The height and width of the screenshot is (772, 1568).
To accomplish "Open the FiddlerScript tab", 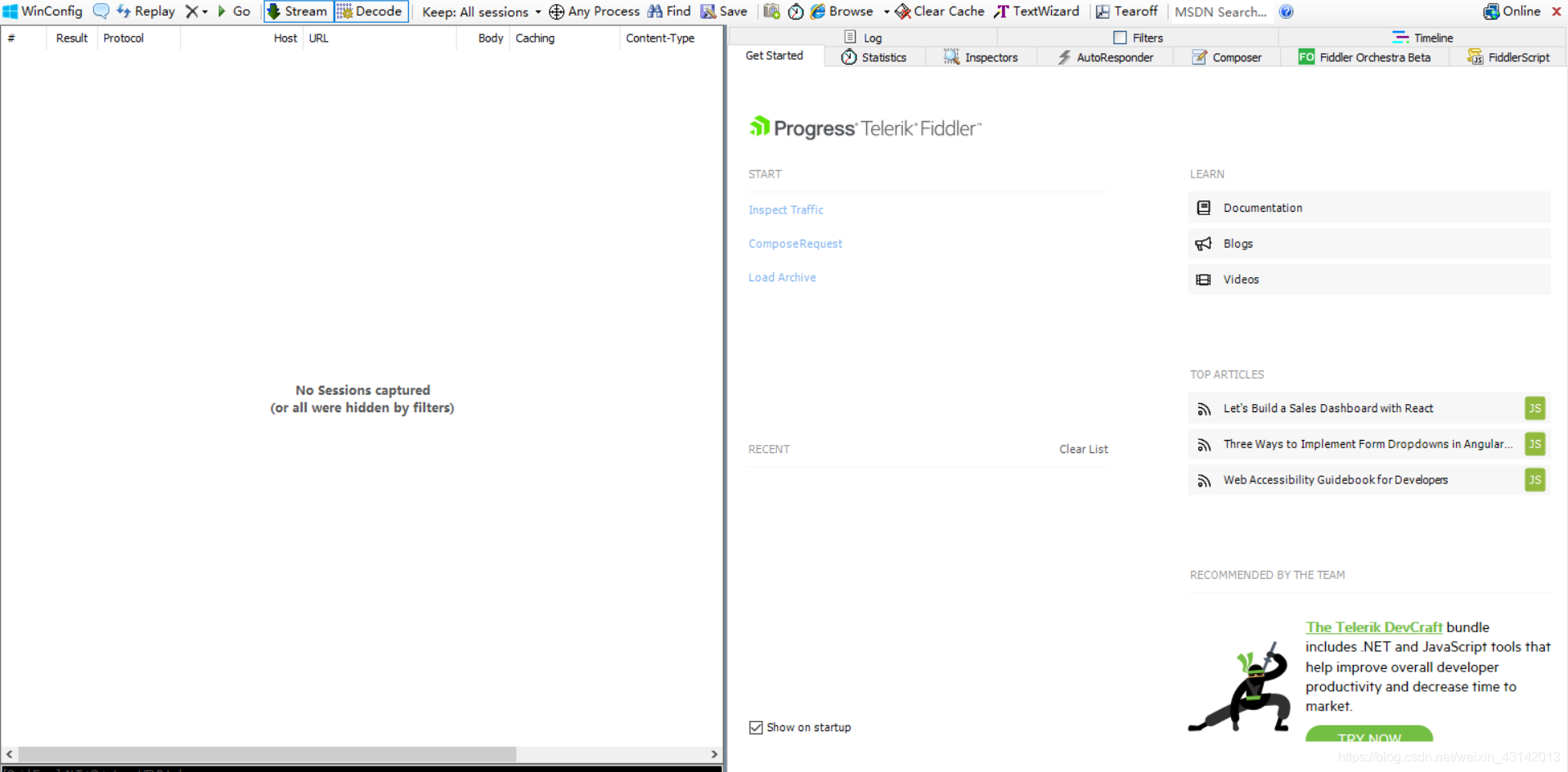I will (x=1508, y=57).
